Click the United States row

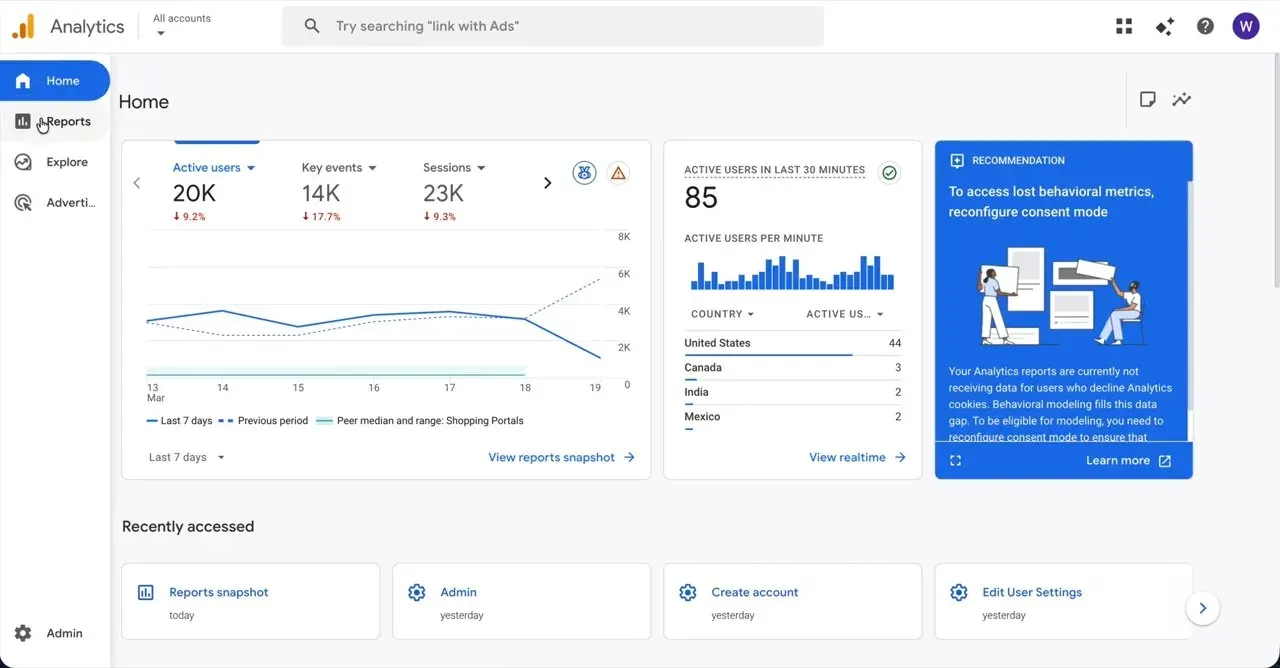793,343
